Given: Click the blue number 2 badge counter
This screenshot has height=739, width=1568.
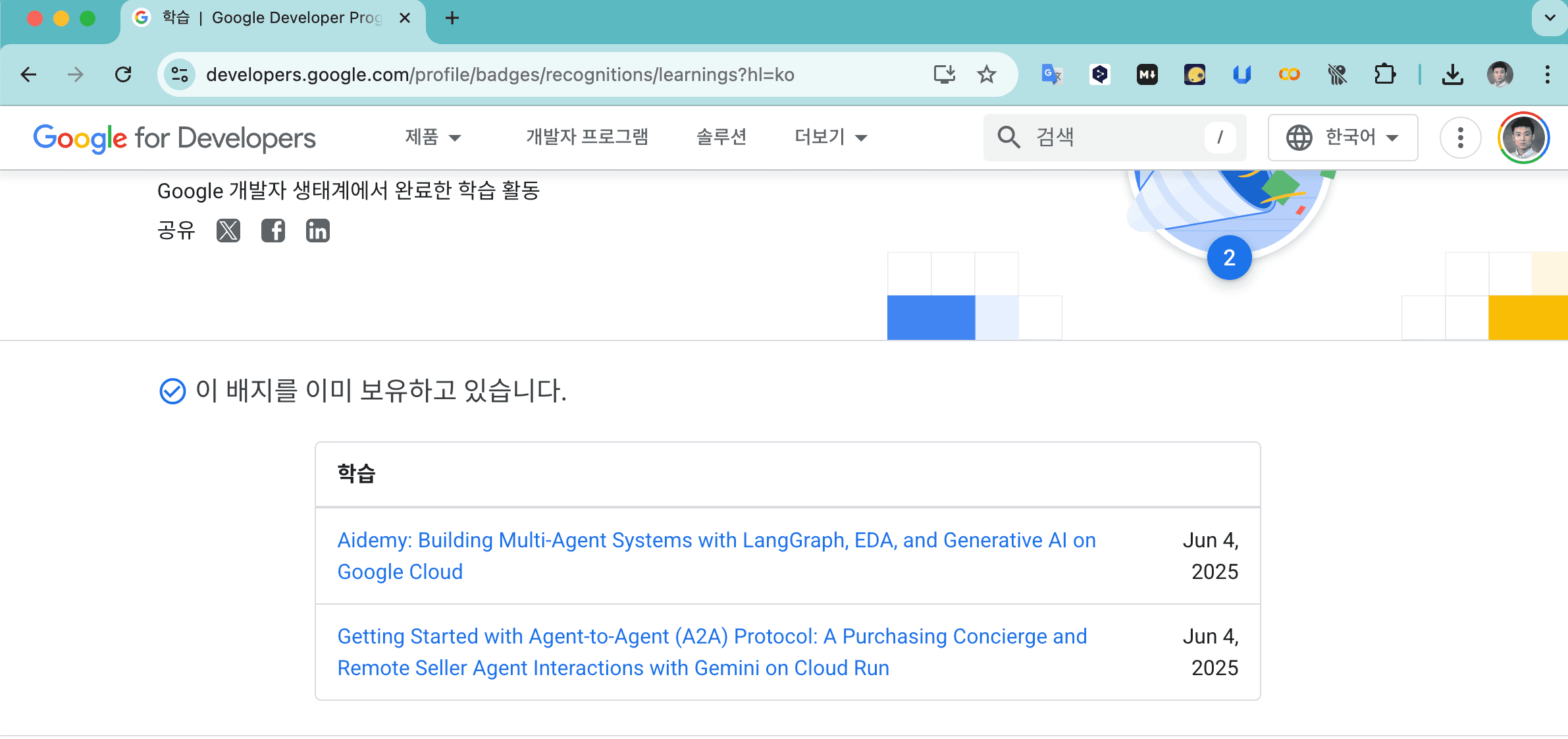Looking at the screenshot, I should point(1229,258).
